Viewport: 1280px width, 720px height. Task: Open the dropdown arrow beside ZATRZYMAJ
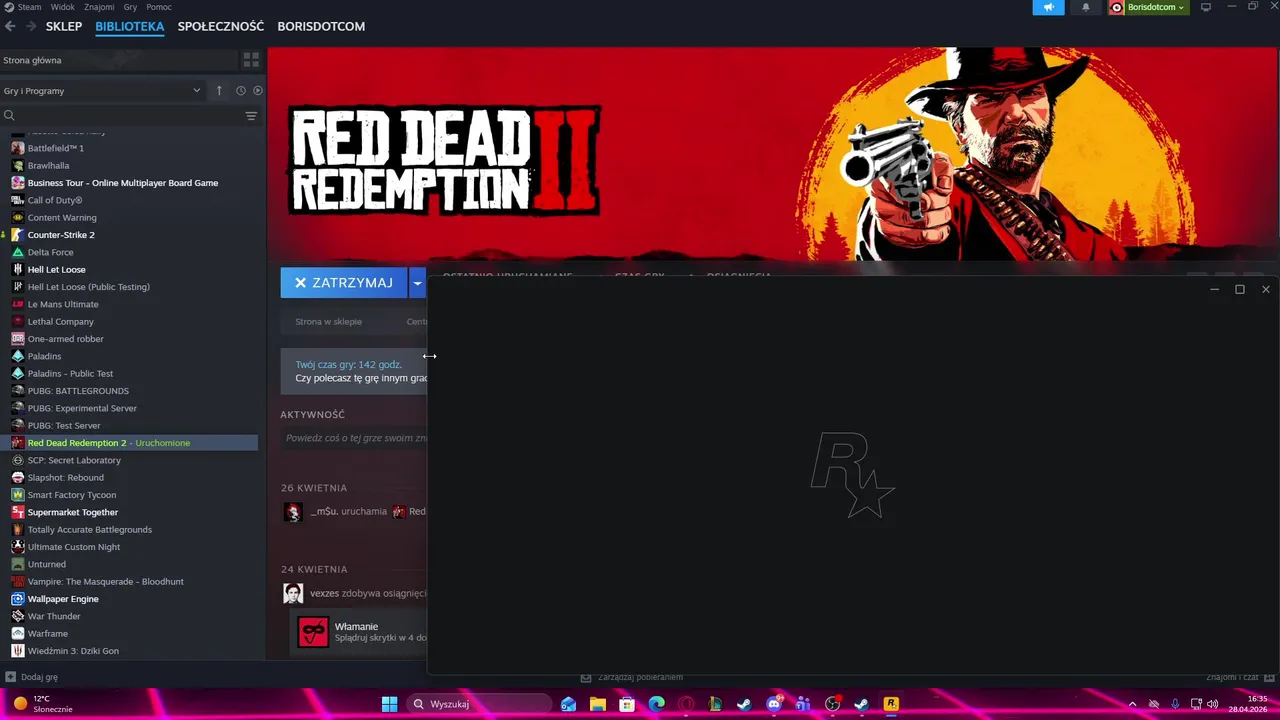point(418,283)
